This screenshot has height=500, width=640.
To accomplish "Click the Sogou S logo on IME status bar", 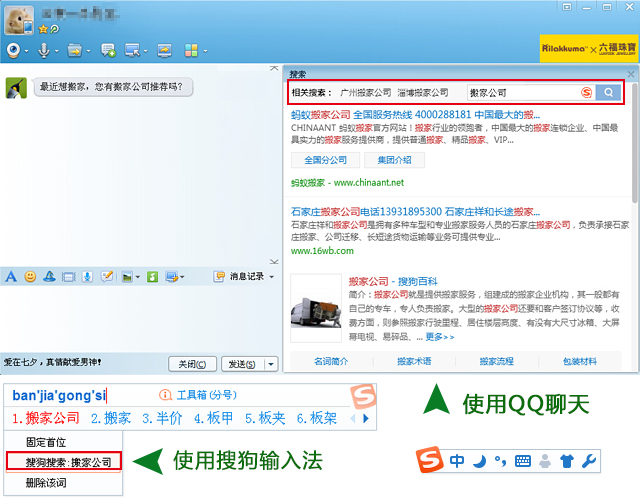I will 429,460.
